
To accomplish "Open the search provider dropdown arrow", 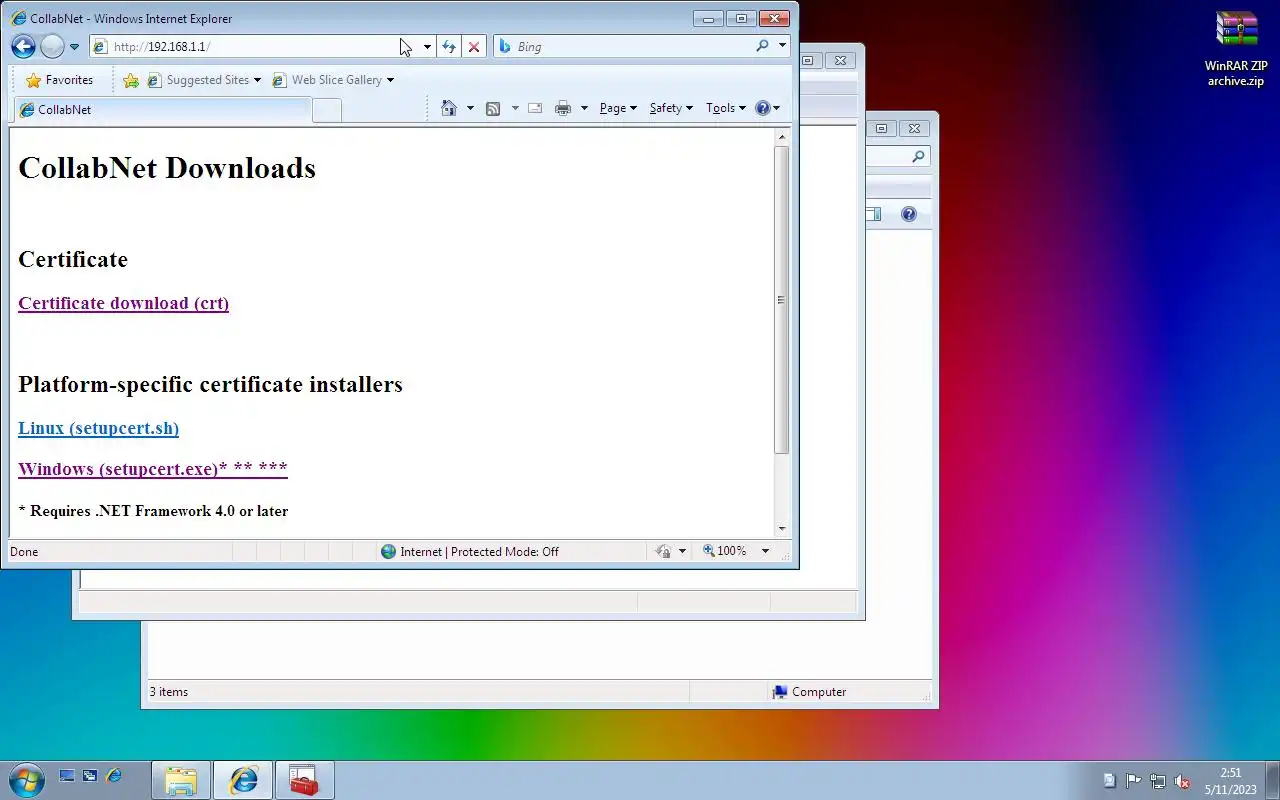I will 782,46.
